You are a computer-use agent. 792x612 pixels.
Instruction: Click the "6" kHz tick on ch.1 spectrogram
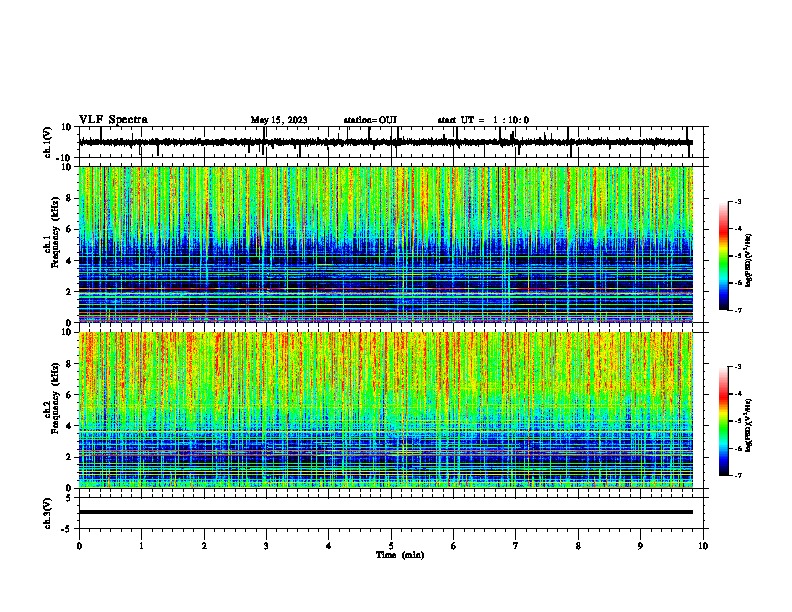(x=70, y=229)
